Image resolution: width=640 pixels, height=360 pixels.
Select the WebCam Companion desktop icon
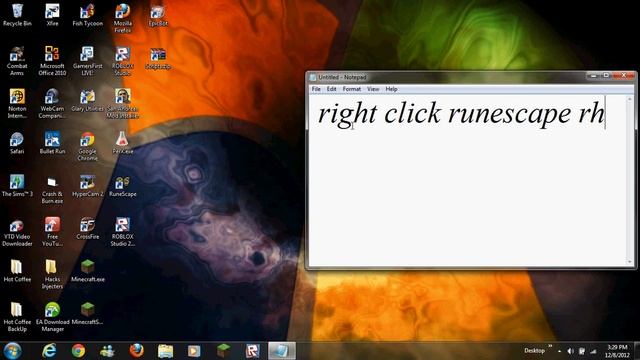[x=52, y=104]
